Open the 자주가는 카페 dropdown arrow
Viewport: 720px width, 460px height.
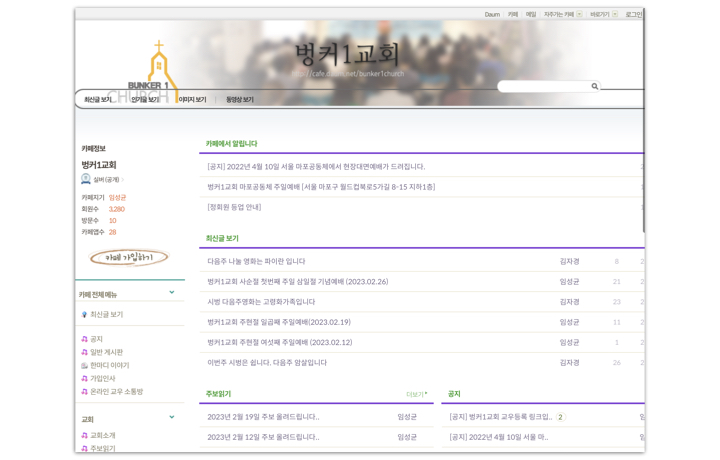pos(579,14)
